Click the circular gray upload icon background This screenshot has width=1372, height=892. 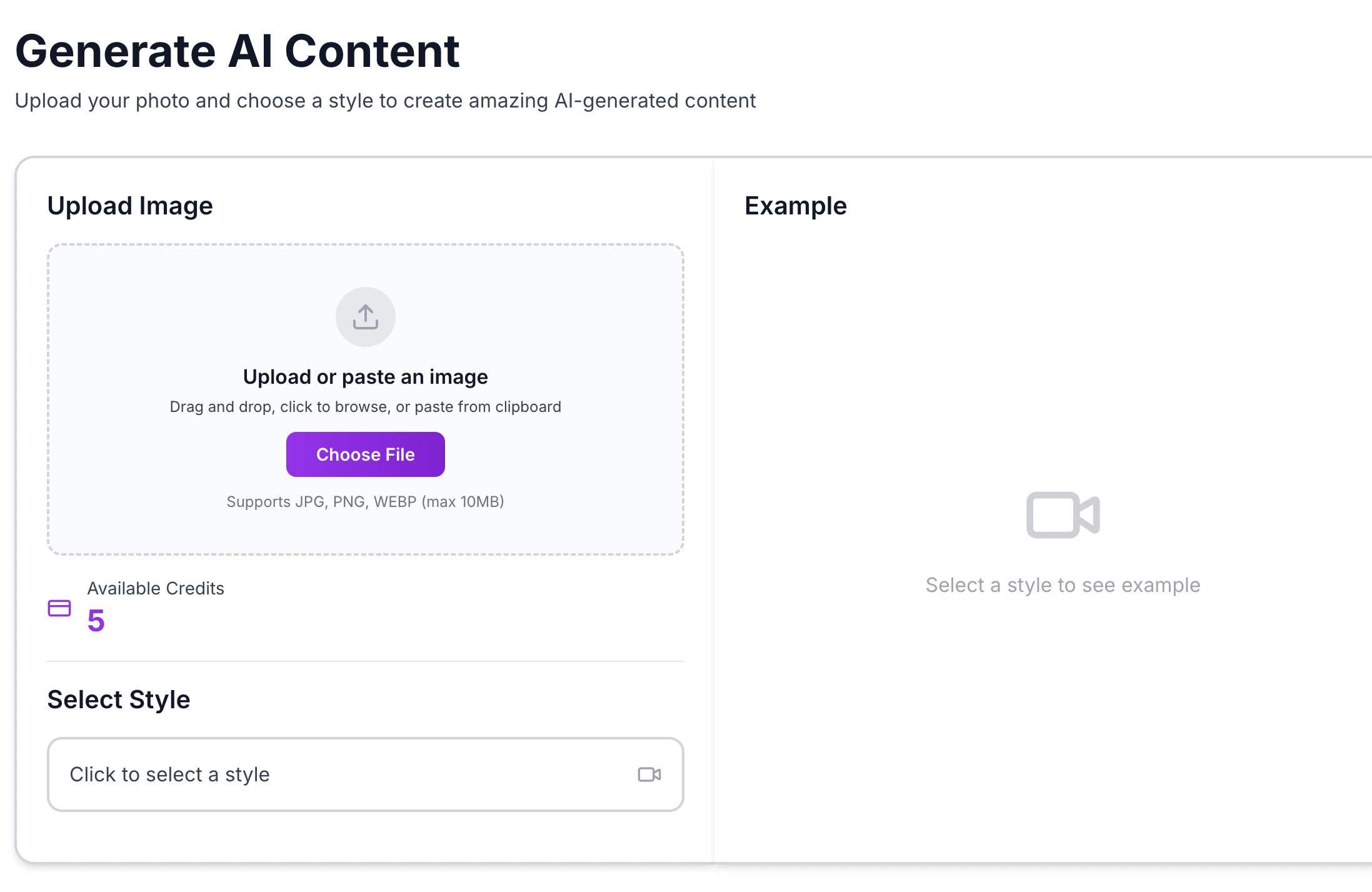[365, 316]
